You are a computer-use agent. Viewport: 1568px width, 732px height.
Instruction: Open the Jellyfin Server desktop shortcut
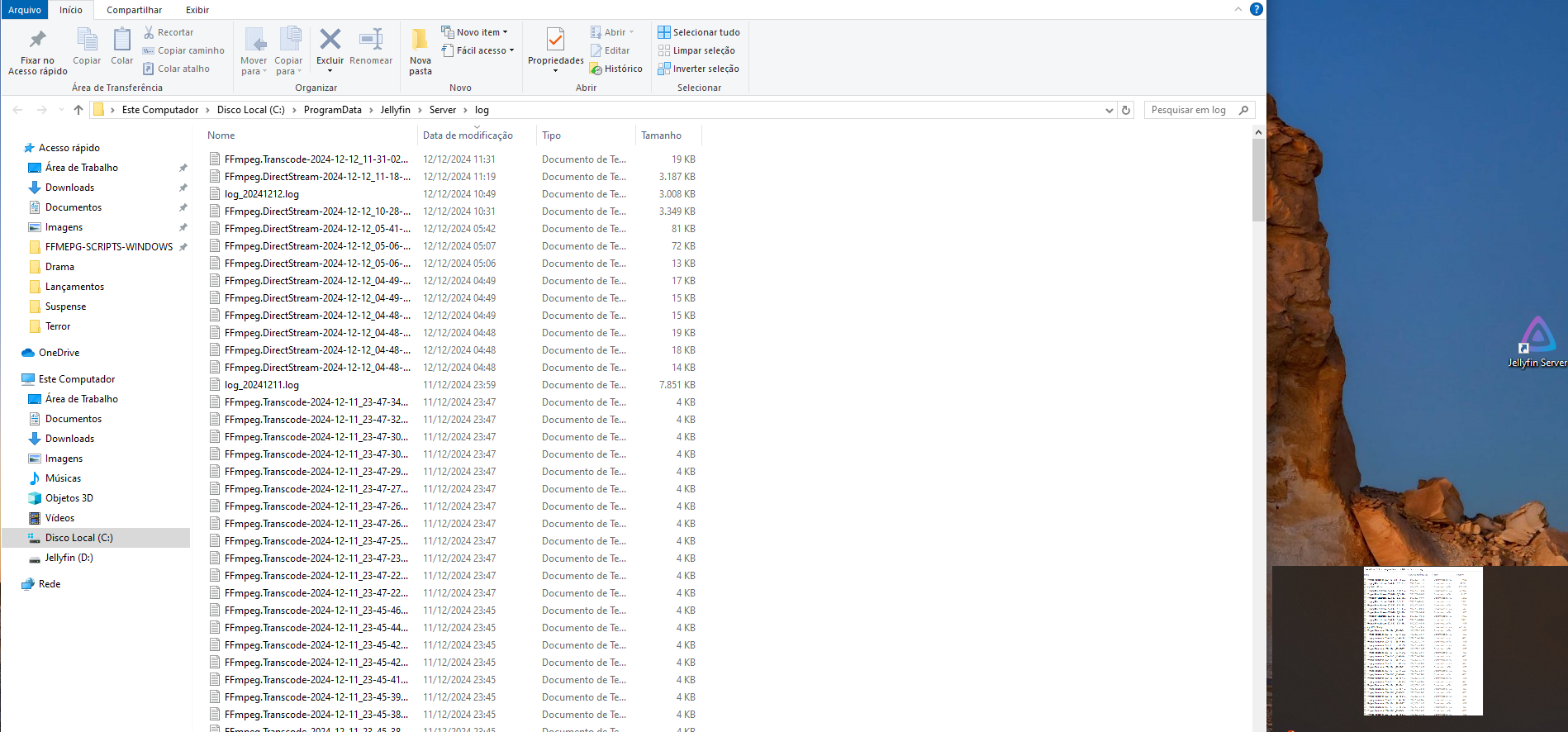1537,340
